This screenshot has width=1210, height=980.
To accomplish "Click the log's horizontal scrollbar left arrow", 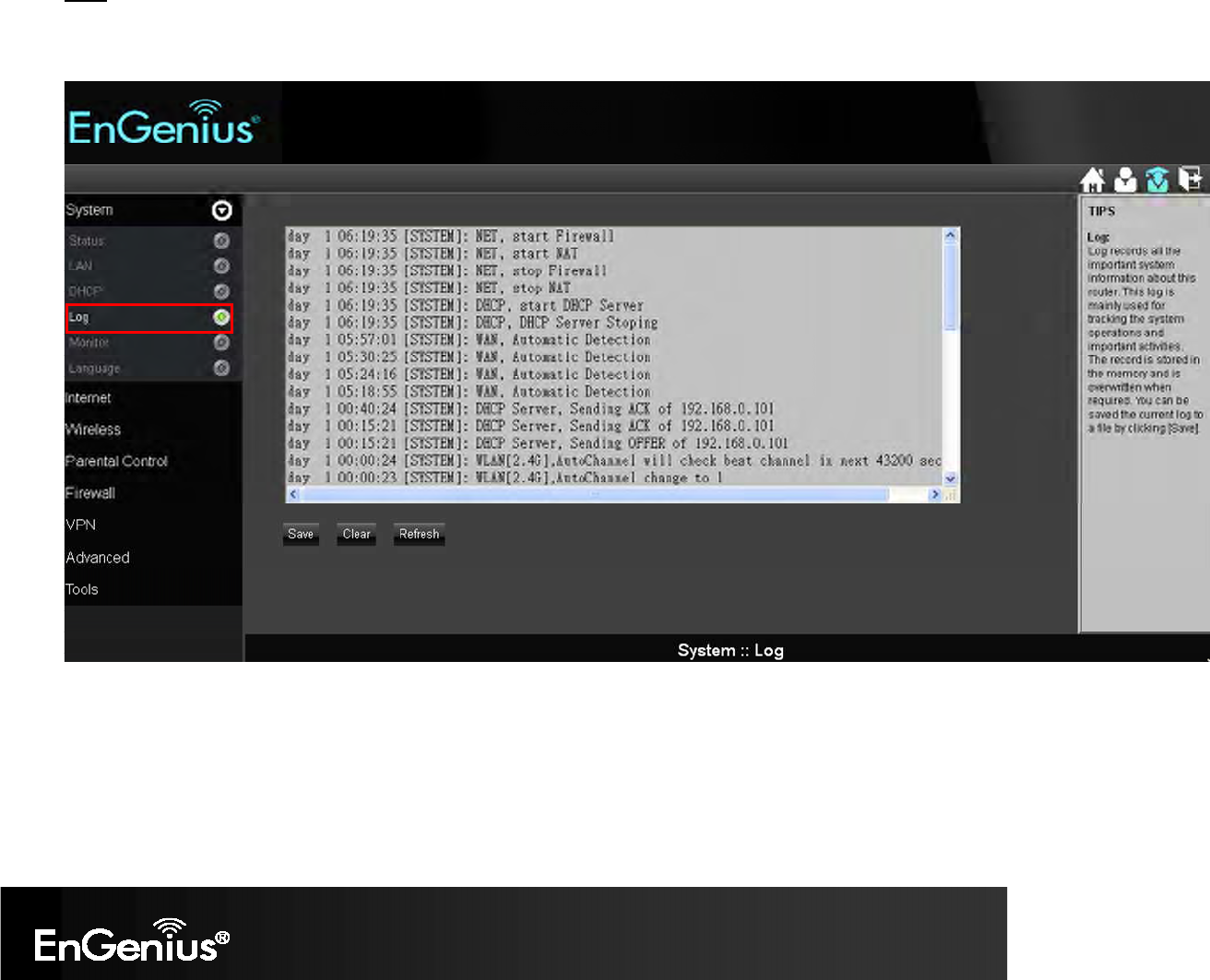I will [293, 494].
